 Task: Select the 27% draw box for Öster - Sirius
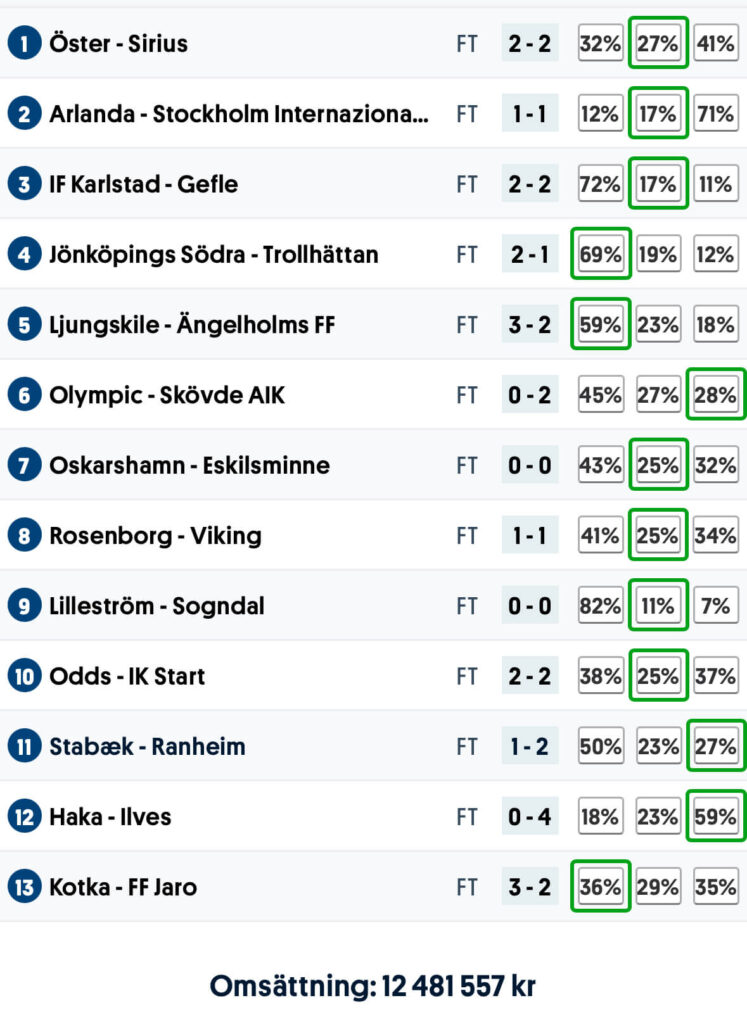pyautogui.click(x=658, y=44)
